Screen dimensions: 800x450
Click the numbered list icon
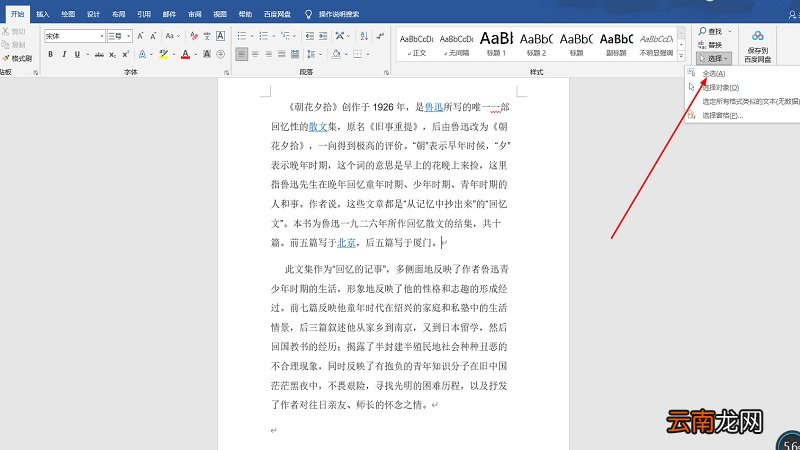tap(263, 36)
